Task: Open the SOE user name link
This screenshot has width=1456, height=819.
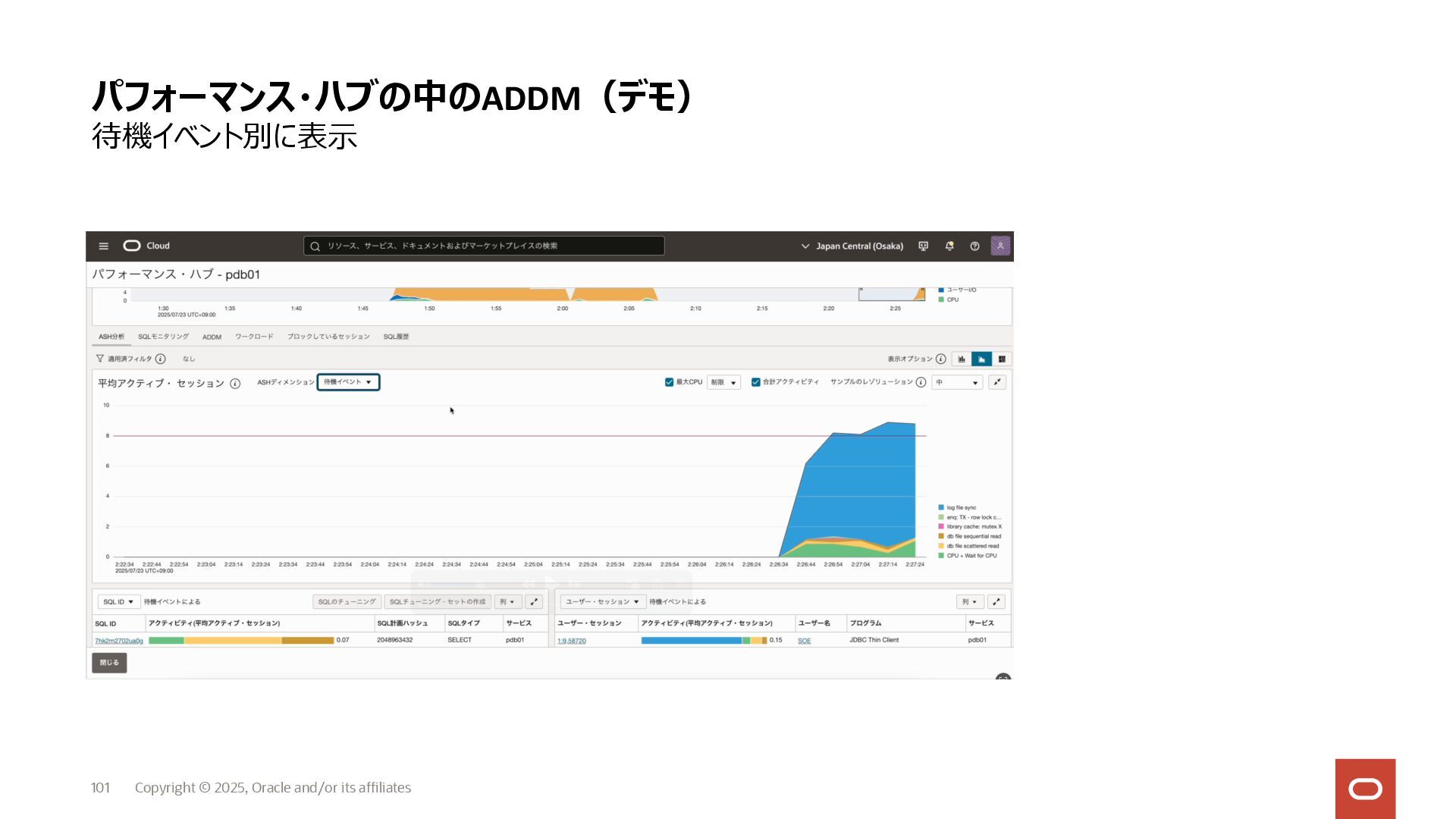Action: [805, 642]
